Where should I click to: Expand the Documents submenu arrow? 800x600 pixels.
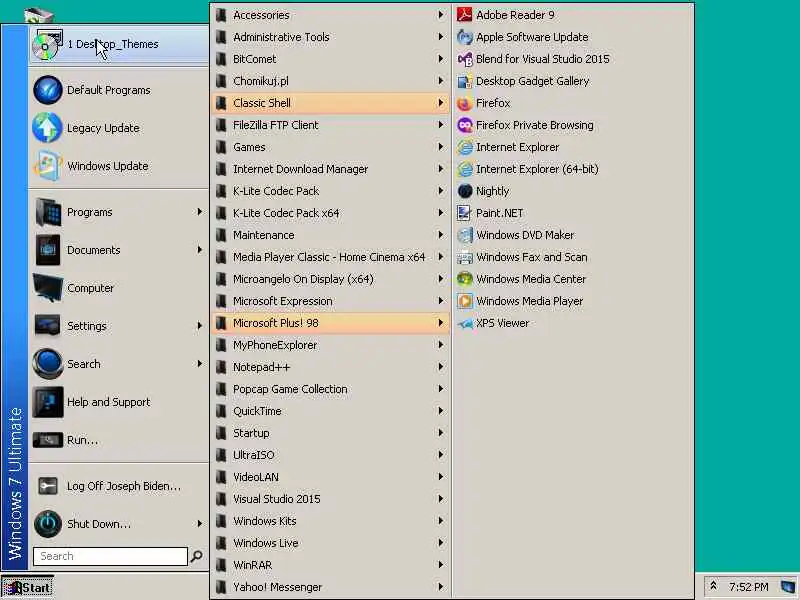199,249
